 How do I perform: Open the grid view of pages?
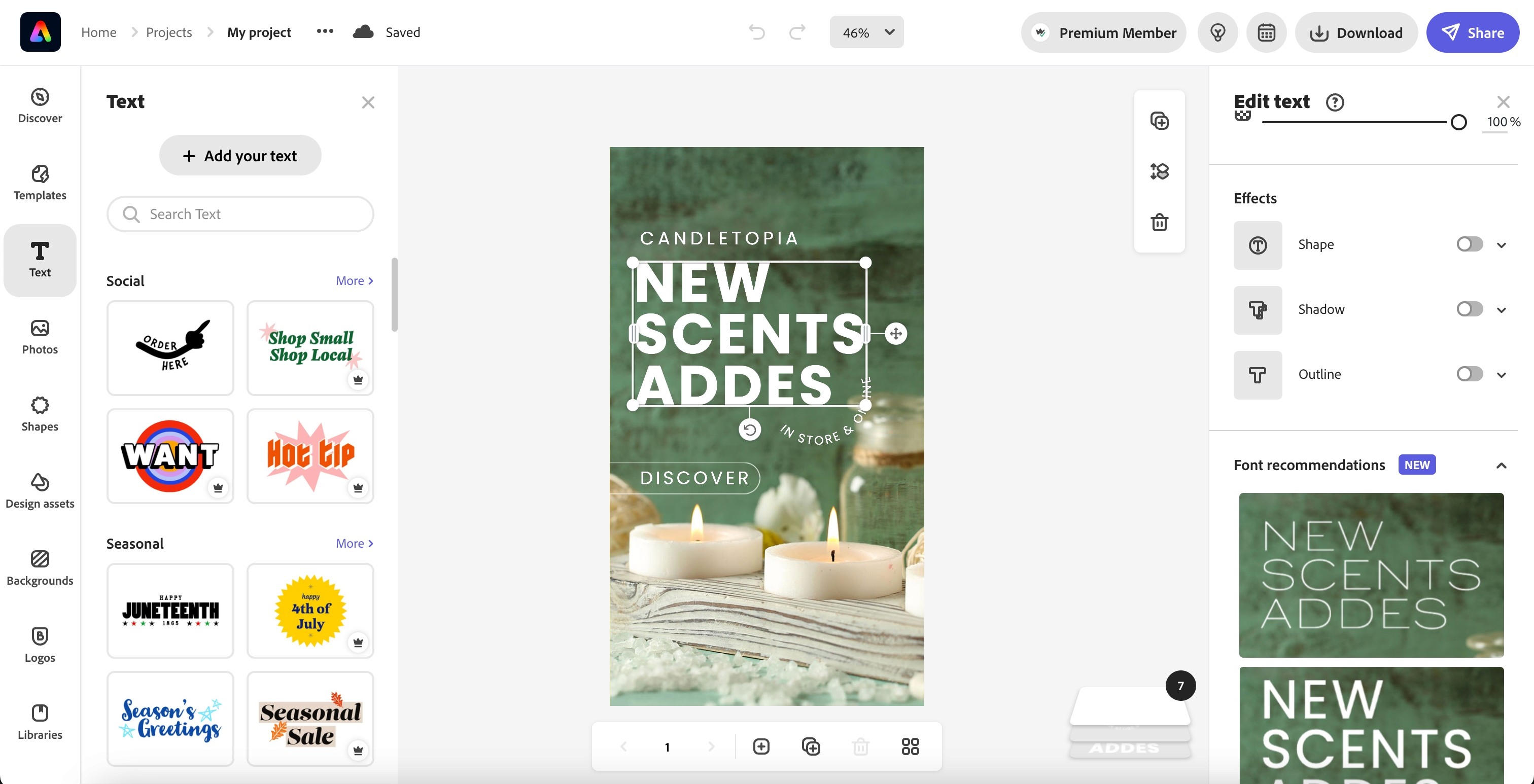click(x=910, y=746)
